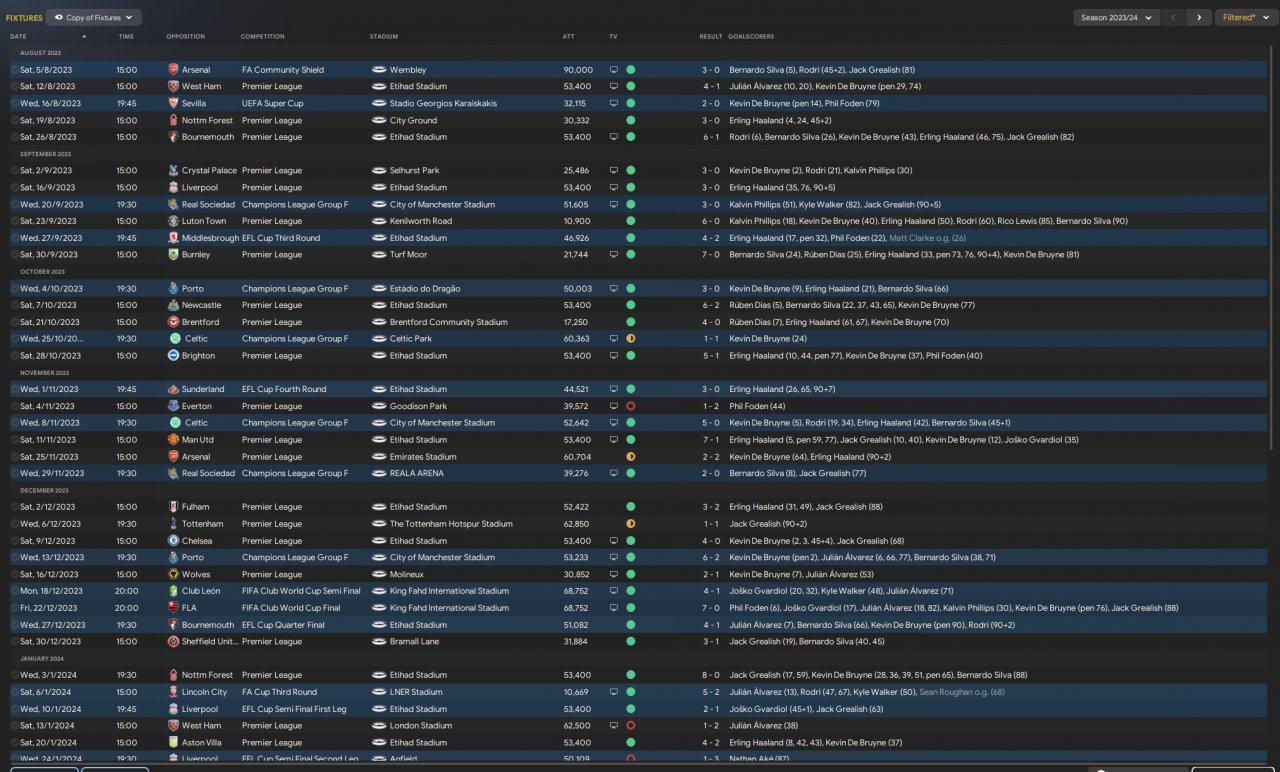Tick the selection circle for Sat, 5/8/2023
The image size is (1280, 772).
(x=15, y=70)
